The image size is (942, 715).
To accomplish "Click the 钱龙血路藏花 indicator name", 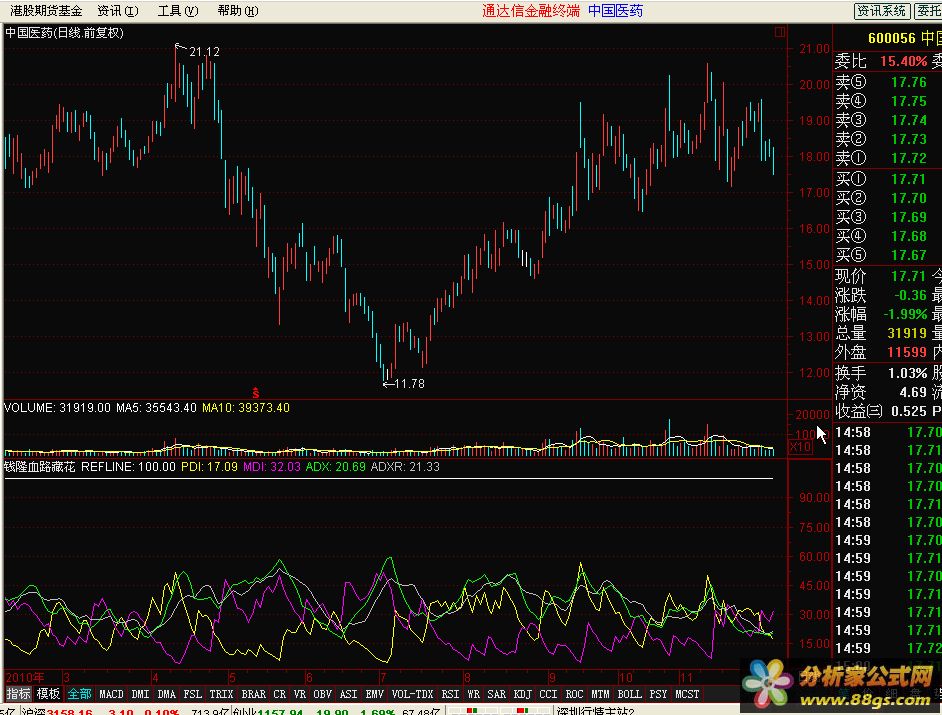I will click(x=40, y=467).
